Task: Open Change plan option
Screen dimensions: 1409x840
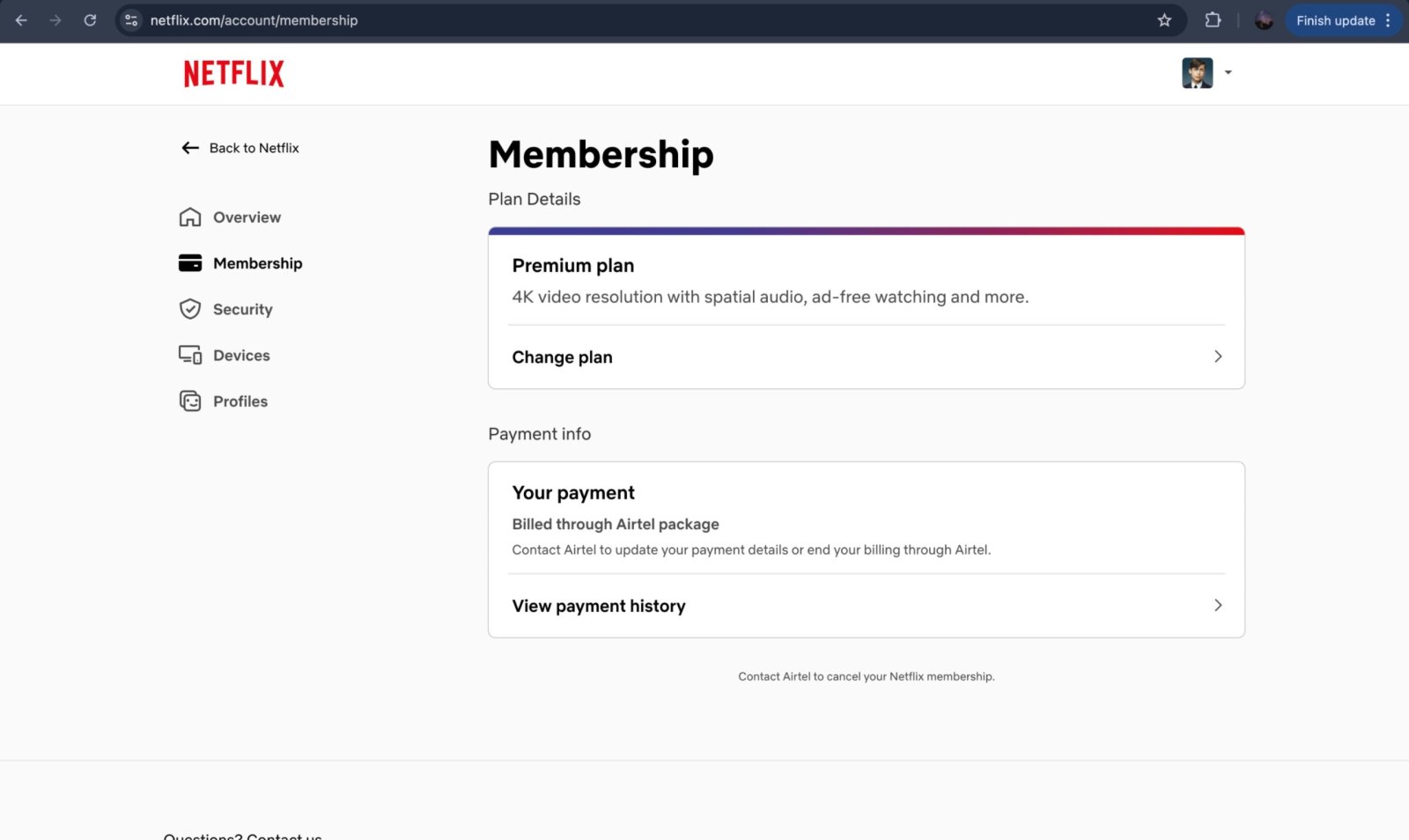Action: tap(867, 357)
